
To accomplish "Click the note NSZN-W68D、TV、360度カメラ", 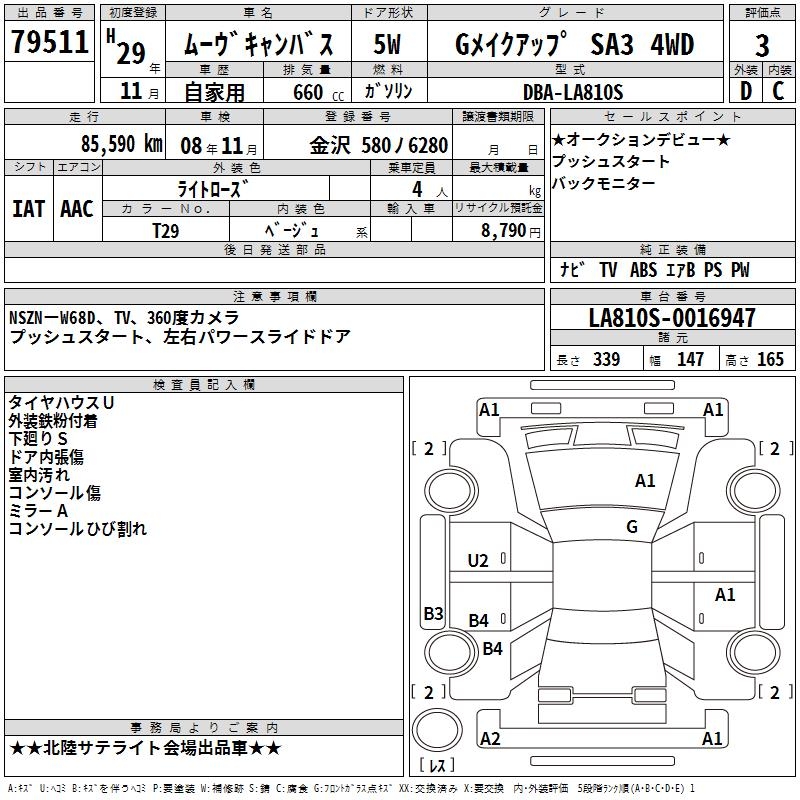I will pyautogui.click(x=124, y=317).
